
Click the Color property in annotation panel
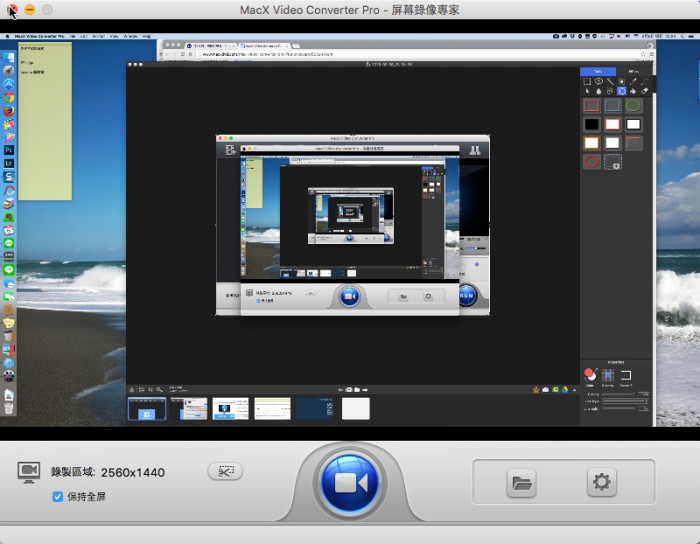point(591,375)
